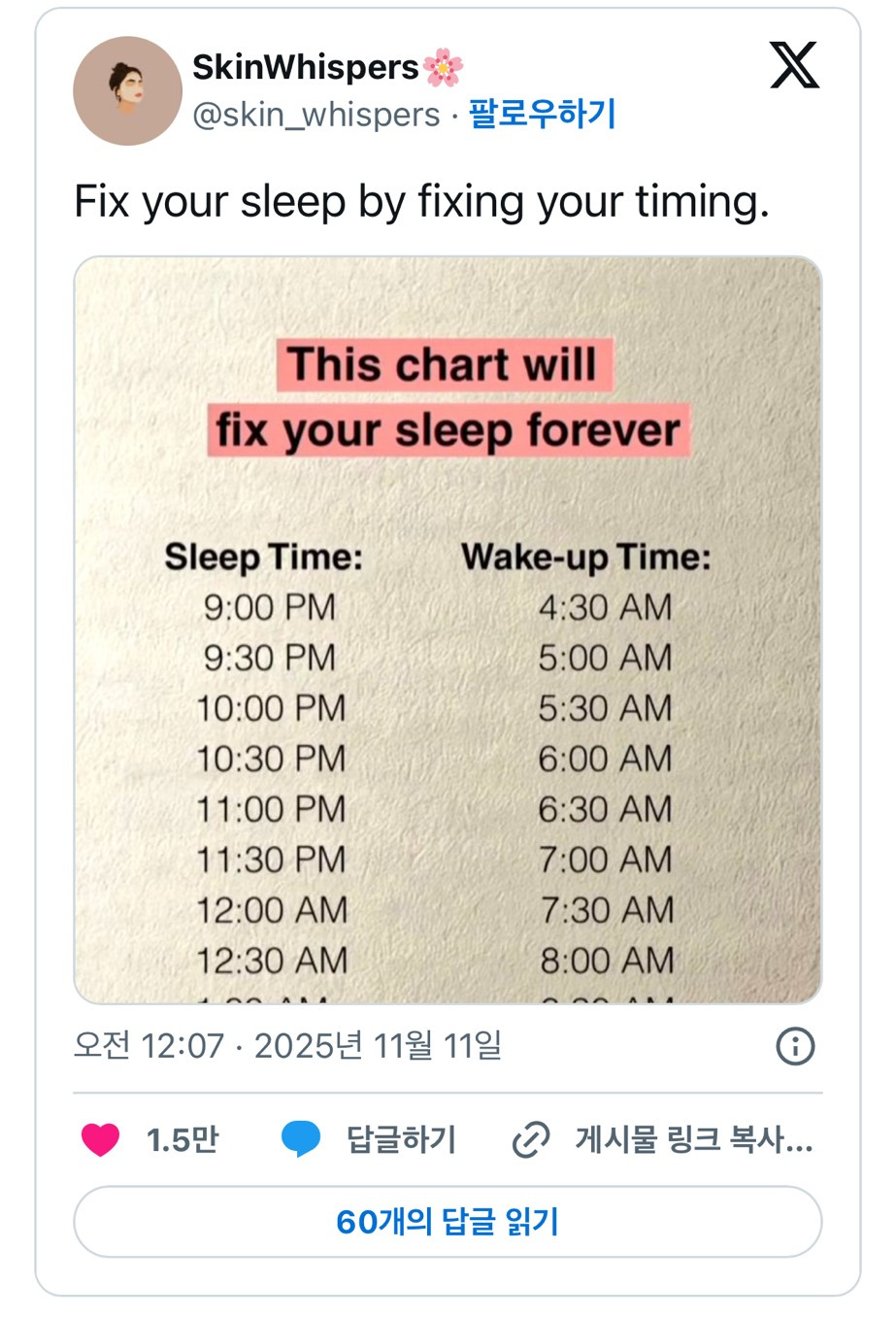Click the cherry blossom emoji beside the name

(x=443, y=67)
